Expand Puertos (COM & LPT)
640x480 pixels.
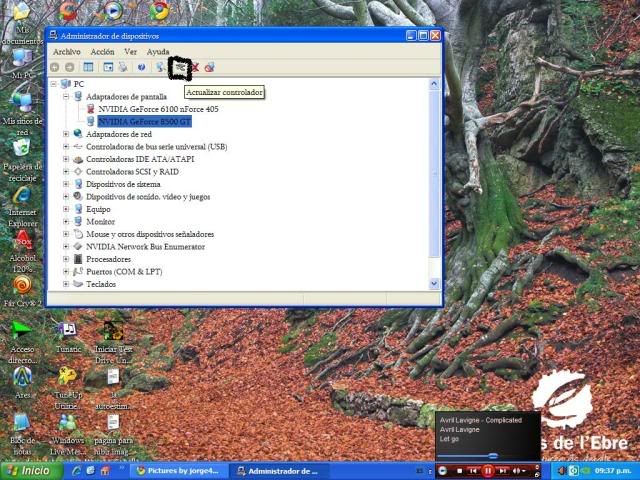66,271
